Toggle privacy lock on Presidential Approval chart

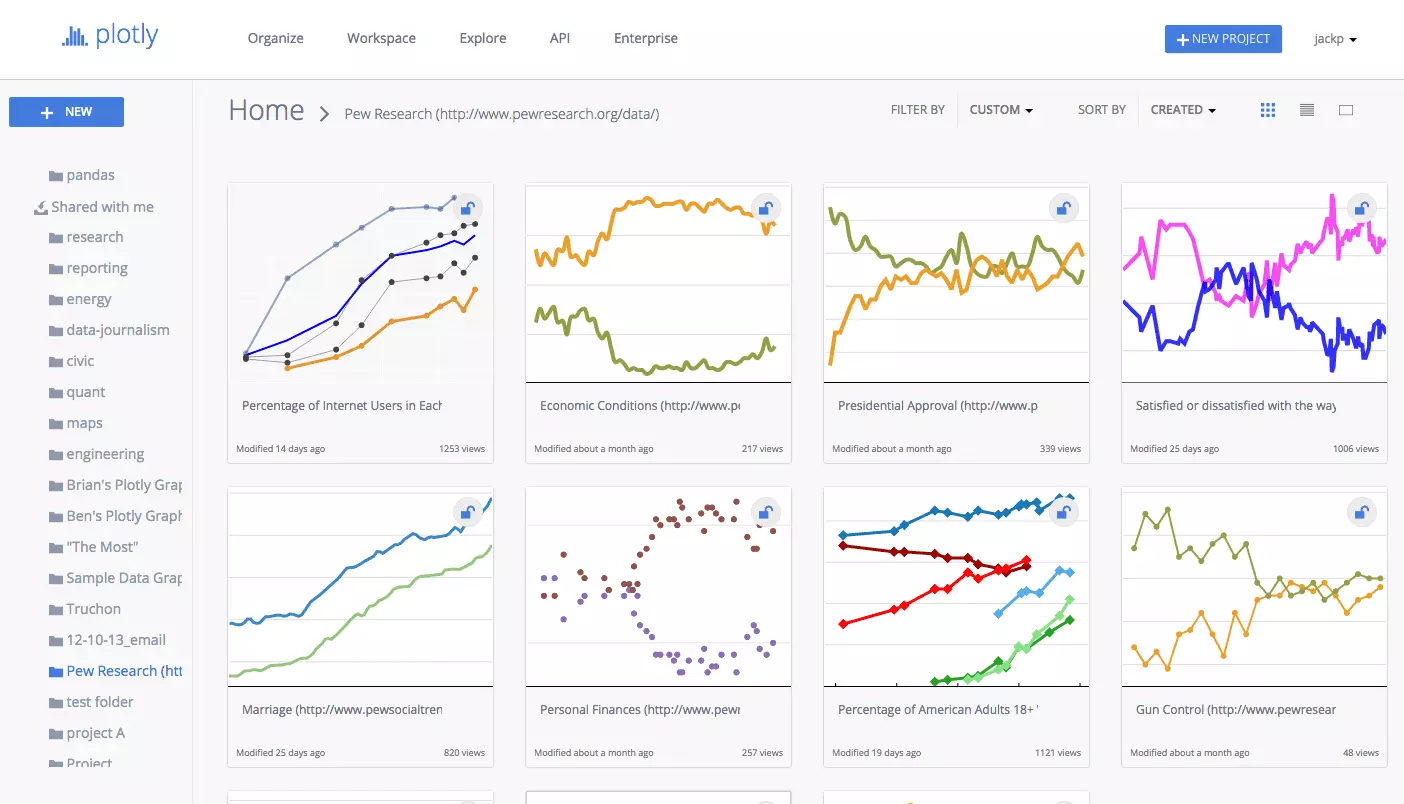point(1063,209)
